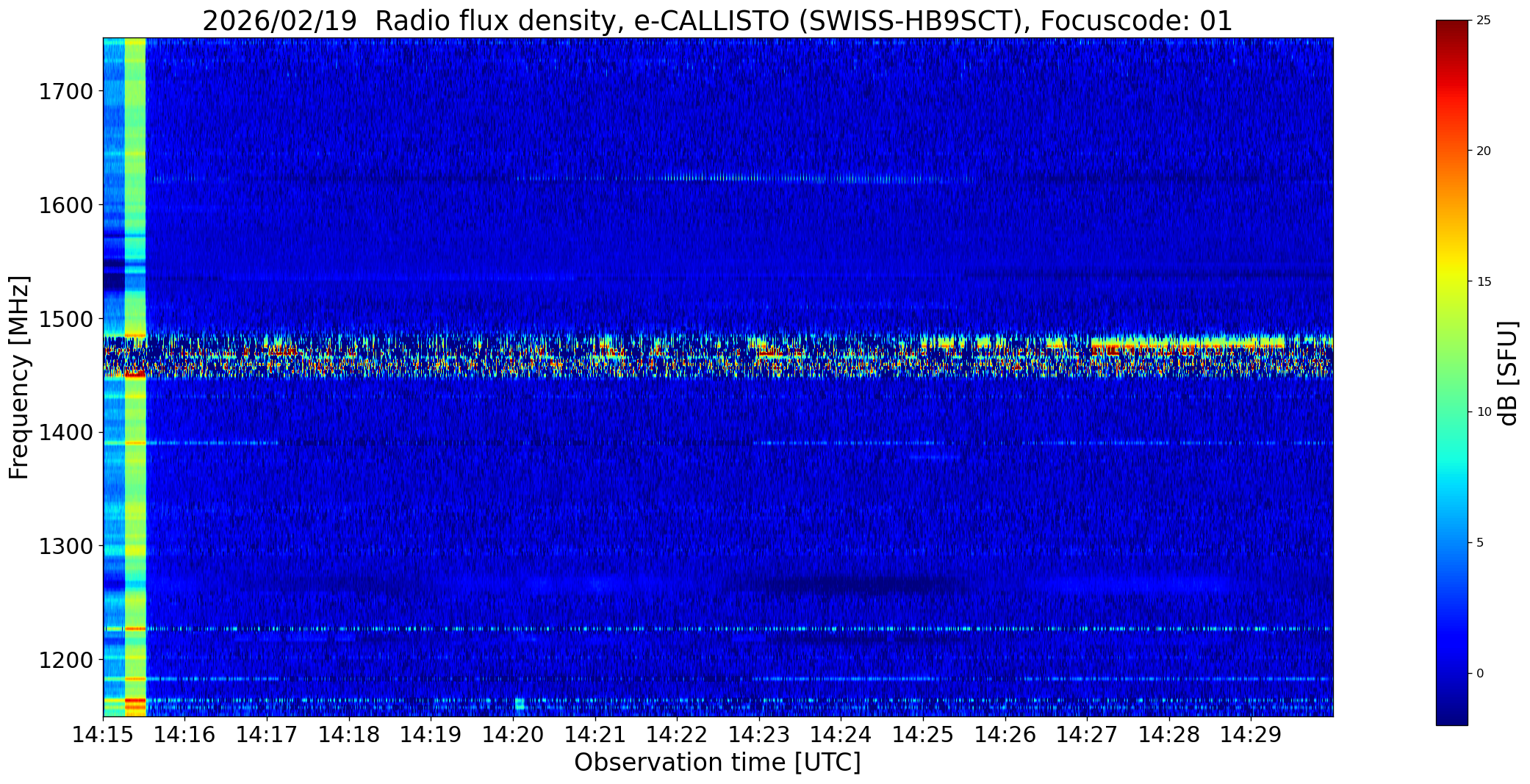Click the 14:27 time tick label
Screen dimensions: 1530x784
pos(1087,734)
